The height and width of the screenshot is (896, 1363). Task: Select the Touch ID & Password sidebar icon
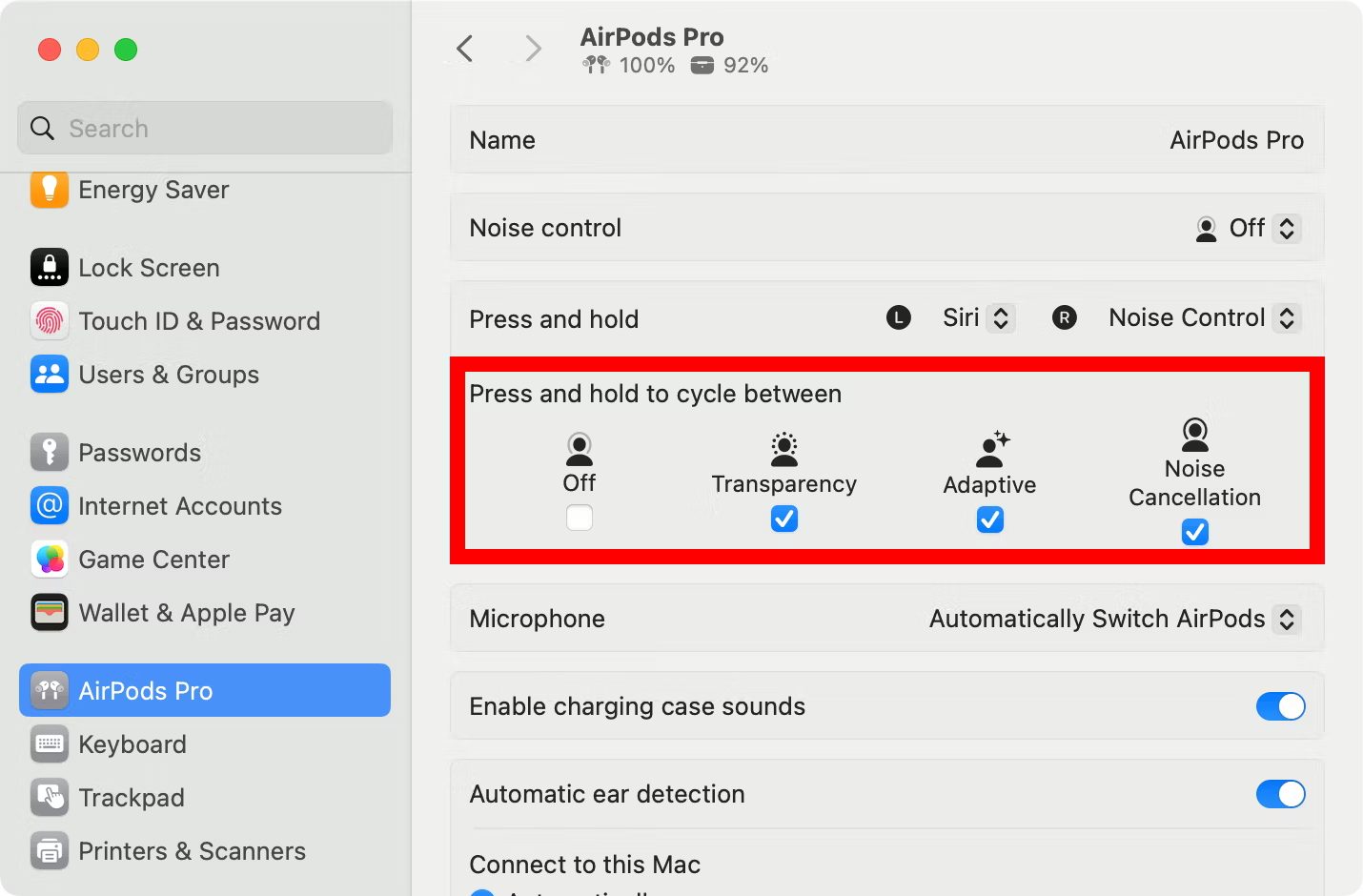pos(49,321)
